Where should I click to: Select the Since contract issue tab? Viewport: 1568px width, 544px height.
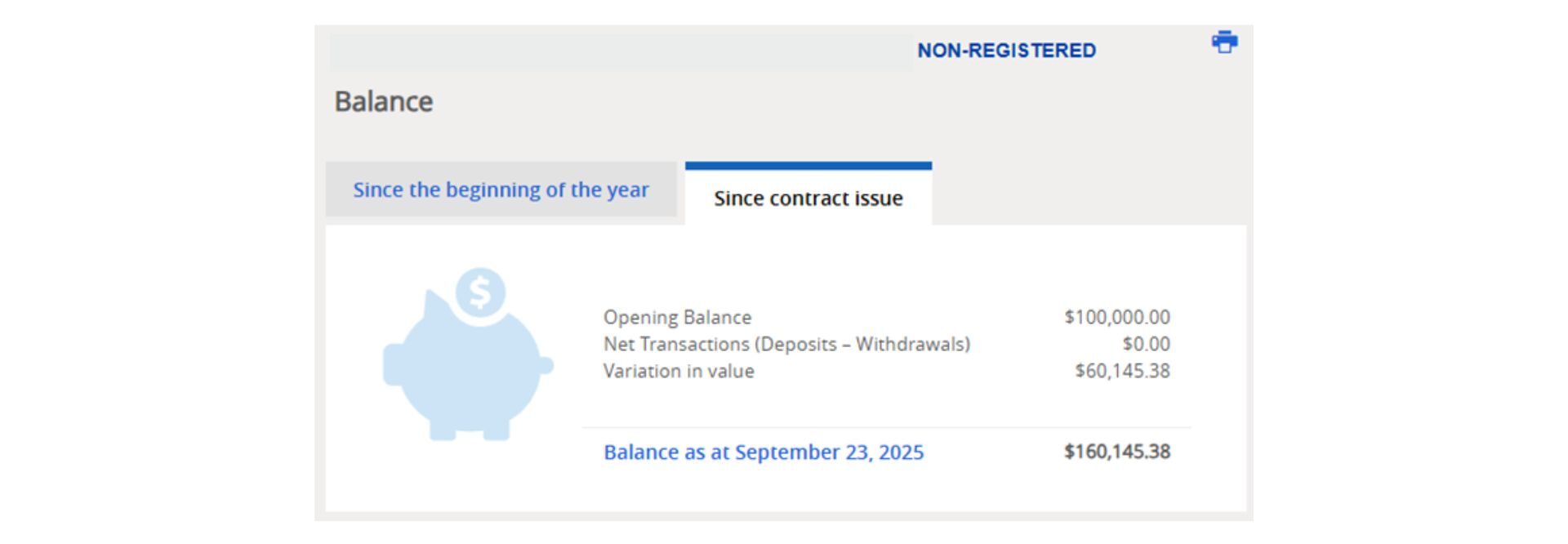808,198
